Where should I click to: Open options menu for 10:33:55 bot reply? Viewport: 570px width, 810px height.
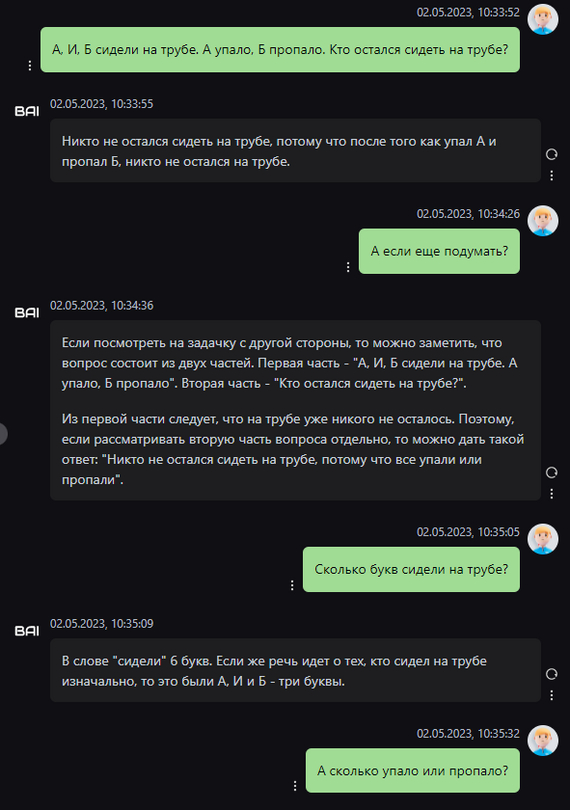point(551,176)
